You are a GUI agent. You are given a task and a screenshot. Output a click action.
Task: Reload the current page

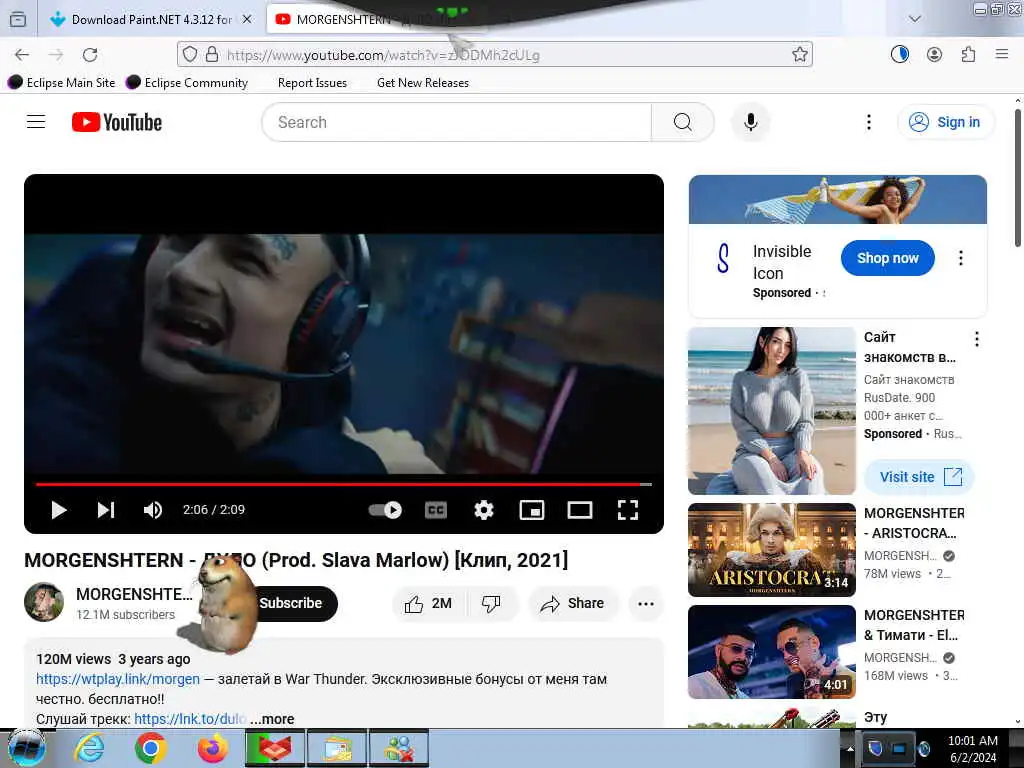90,55
